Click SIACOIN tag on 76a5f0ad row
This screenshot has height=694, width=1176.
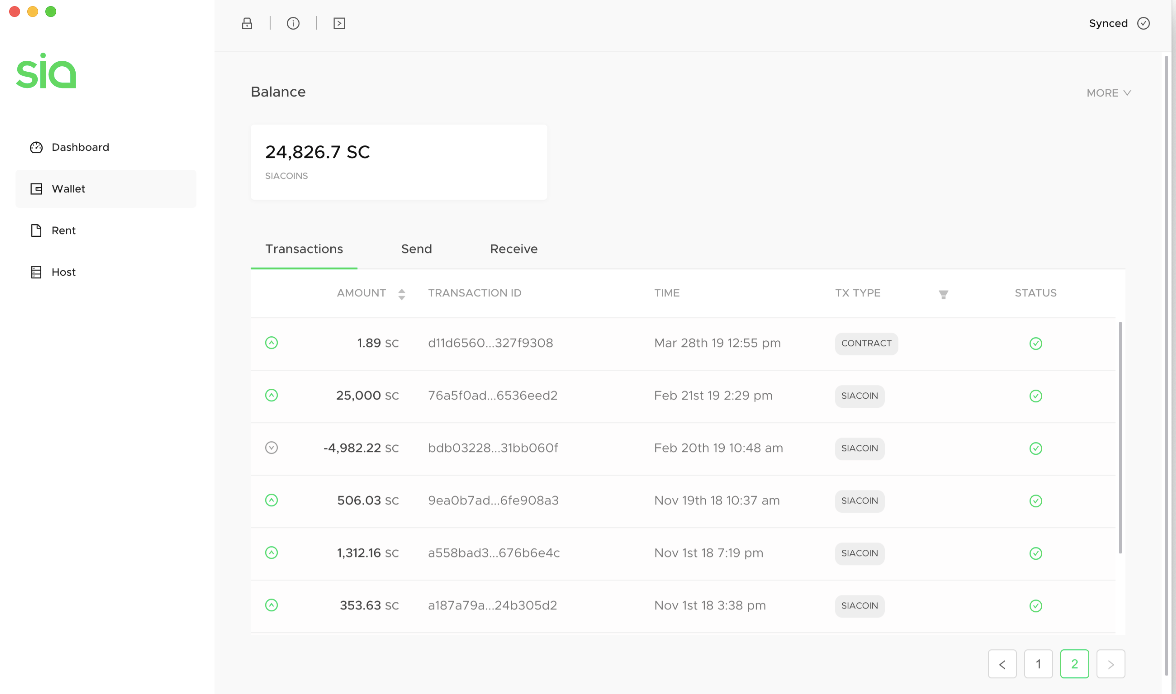860,396
